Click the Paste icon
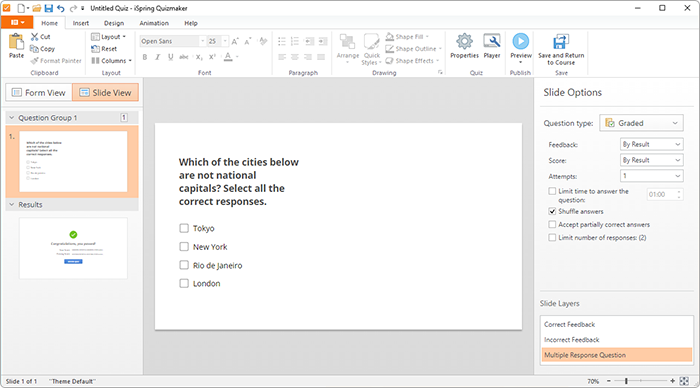 pos(17,42)
